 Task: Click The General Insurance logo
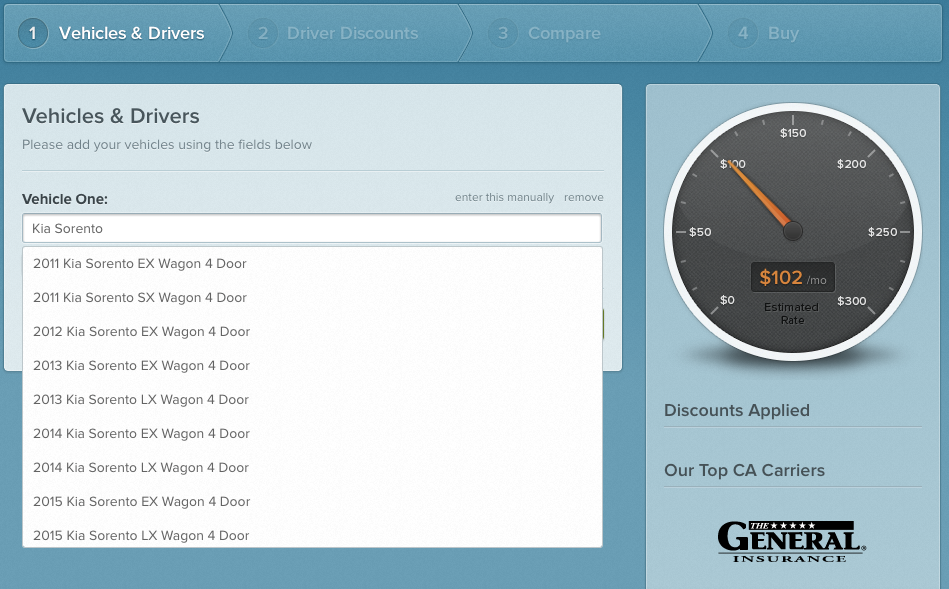tap(791, 541)
